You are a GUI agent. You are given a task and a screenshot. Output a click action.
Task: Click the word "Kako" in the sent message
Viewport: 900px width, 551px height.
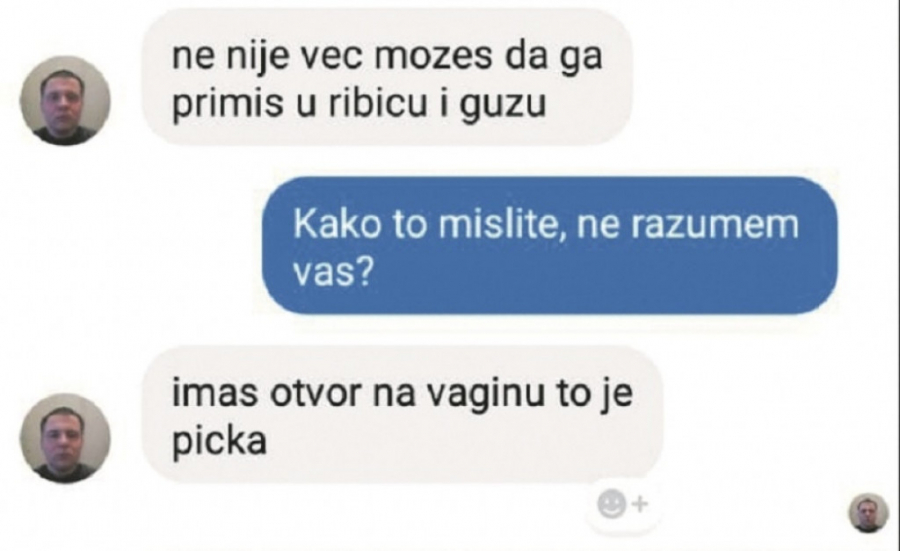click(x=337, y=224)
